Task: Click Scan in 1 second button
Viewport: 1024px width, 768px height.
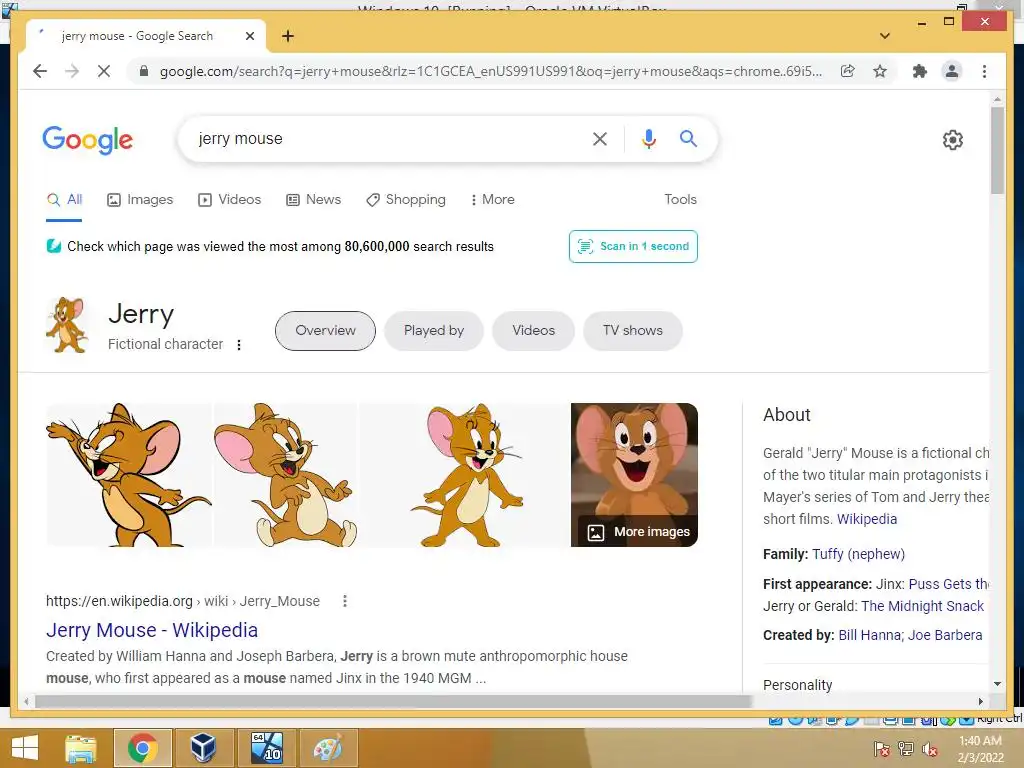Action: pos(633,246)
